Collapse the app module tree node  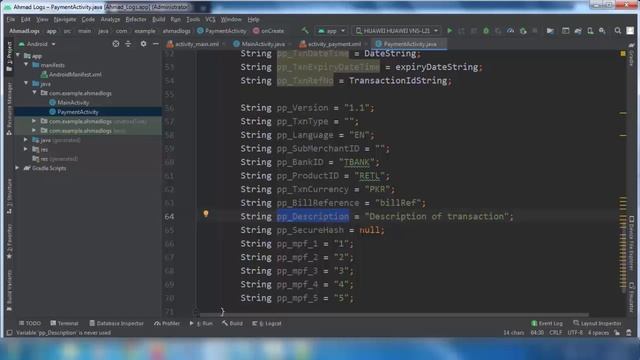18,56
